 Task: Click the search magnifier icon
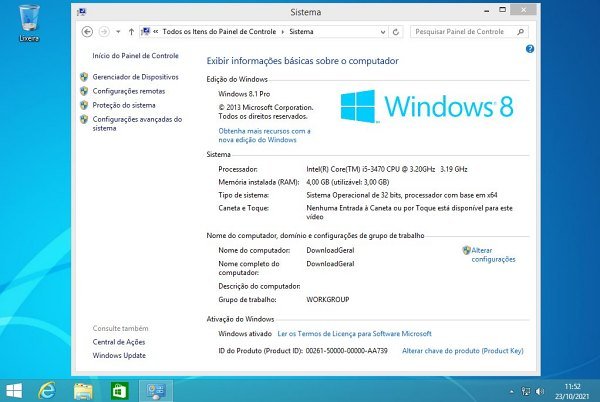tap(520, 32)
